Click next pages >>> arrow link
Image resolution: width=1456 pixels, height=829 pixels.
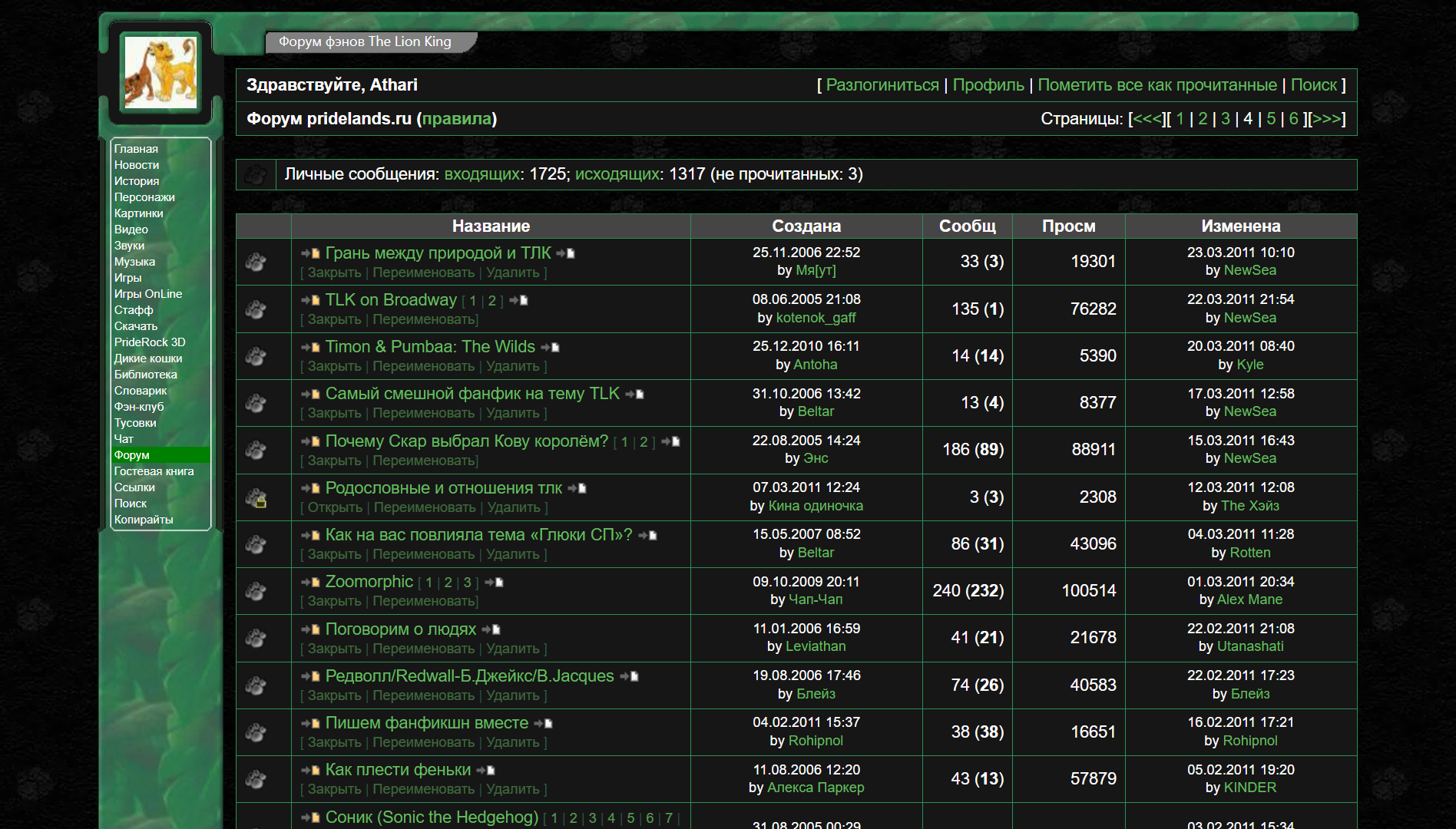tap(1326, 119)
